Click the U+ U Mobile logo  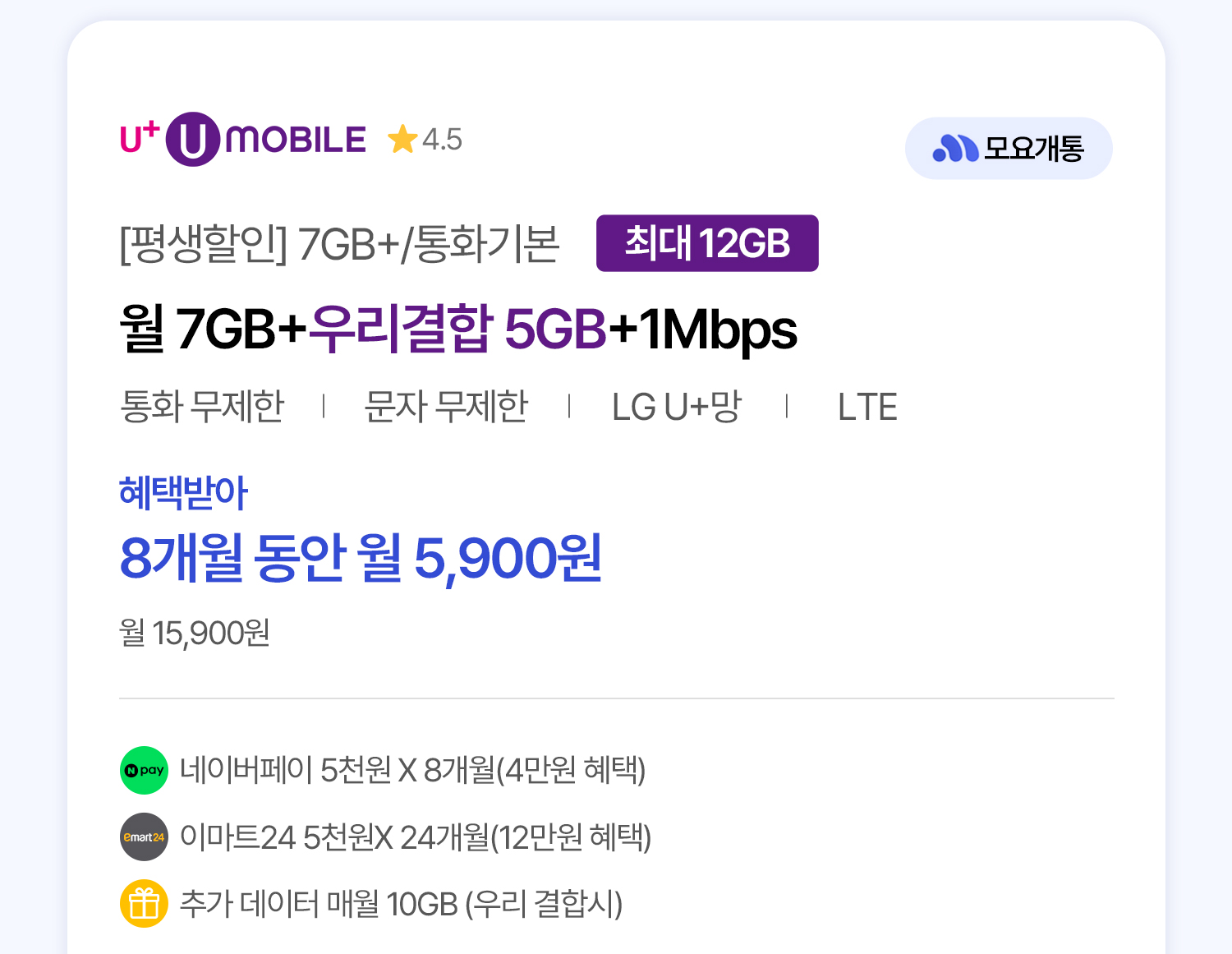(243, 139)
